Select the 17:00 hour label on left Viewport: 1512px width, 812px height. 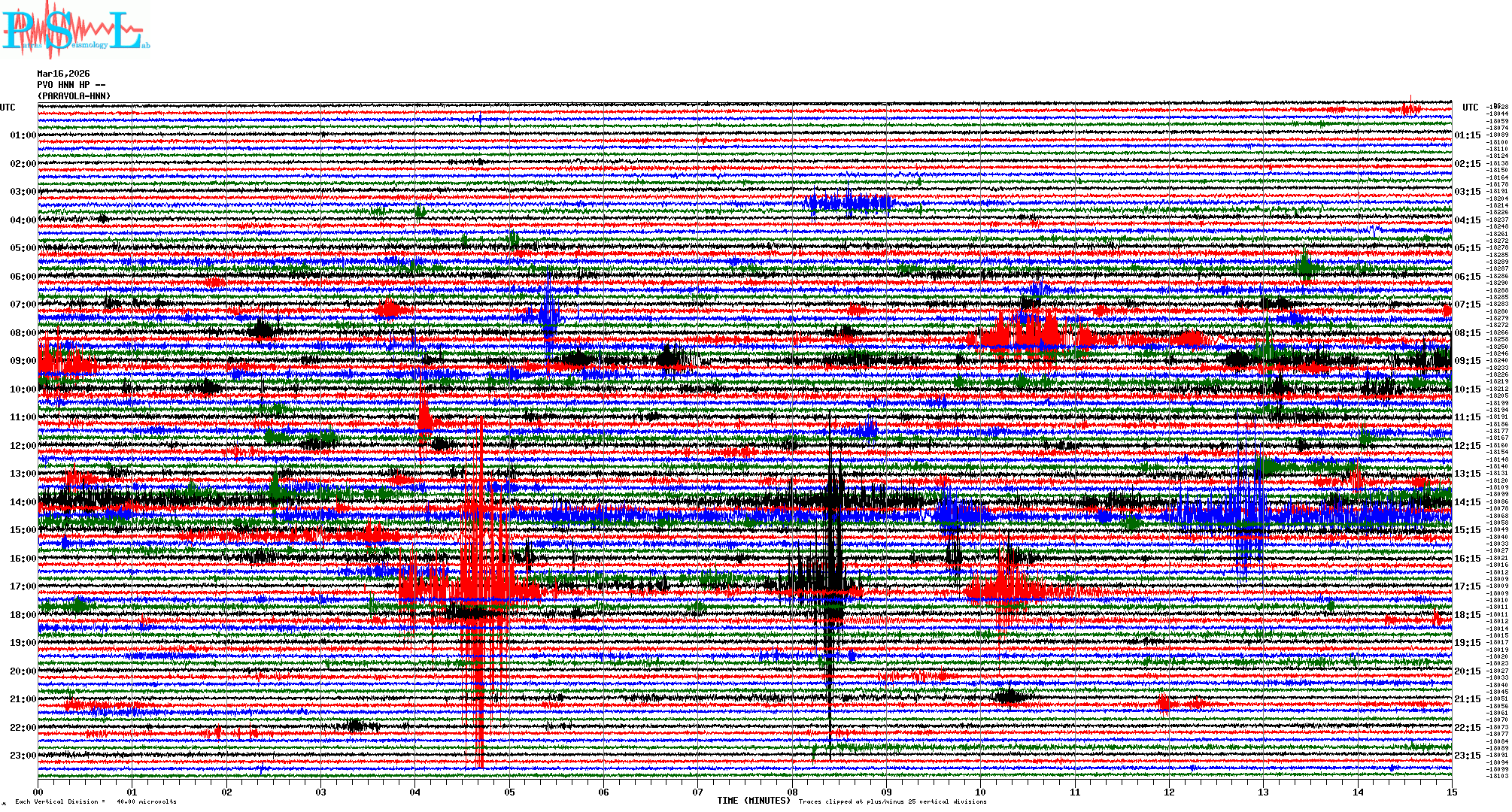click(x=23, y=586)
